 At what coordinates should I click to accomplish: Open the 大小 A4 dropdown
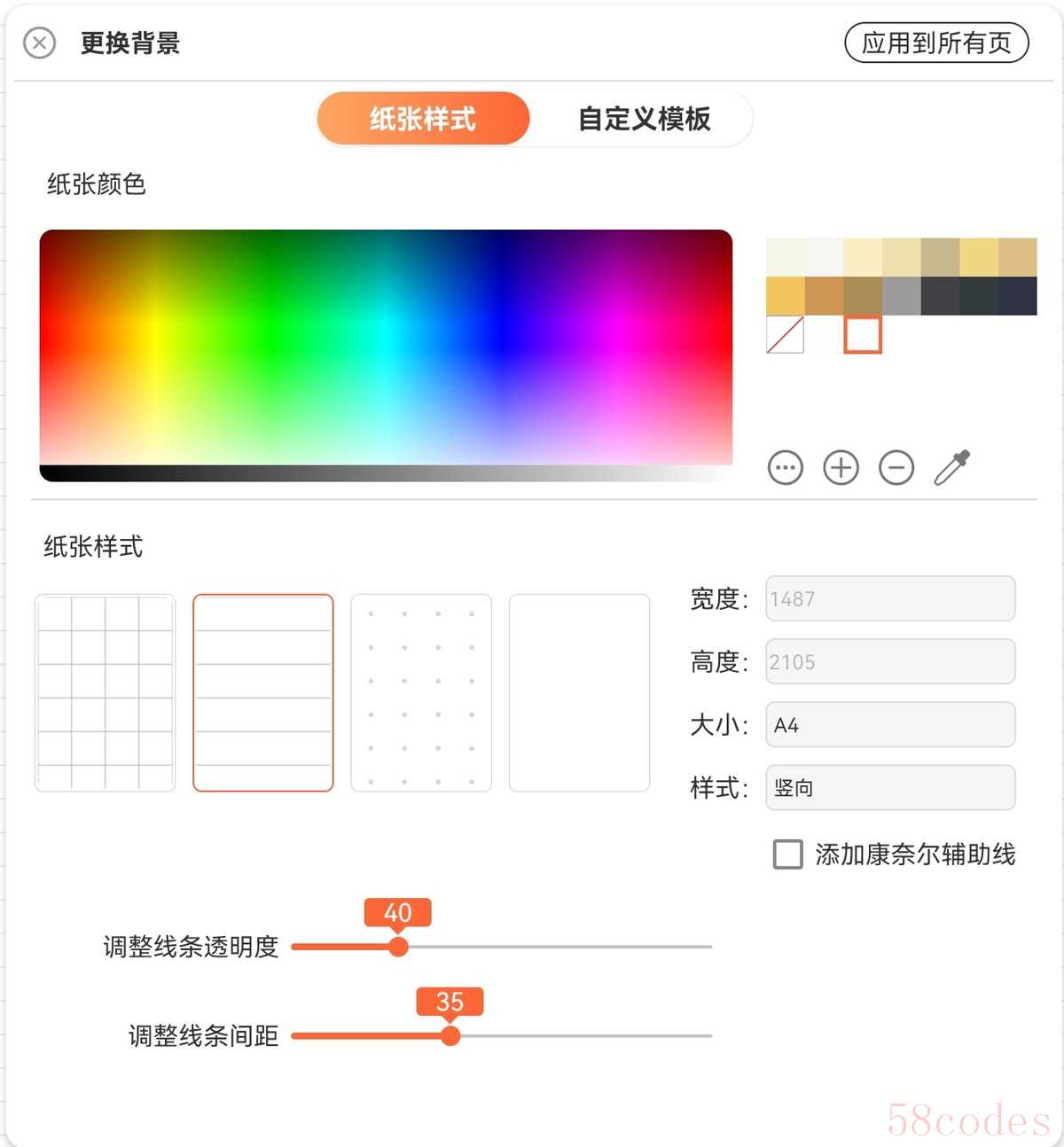(890, 724)
